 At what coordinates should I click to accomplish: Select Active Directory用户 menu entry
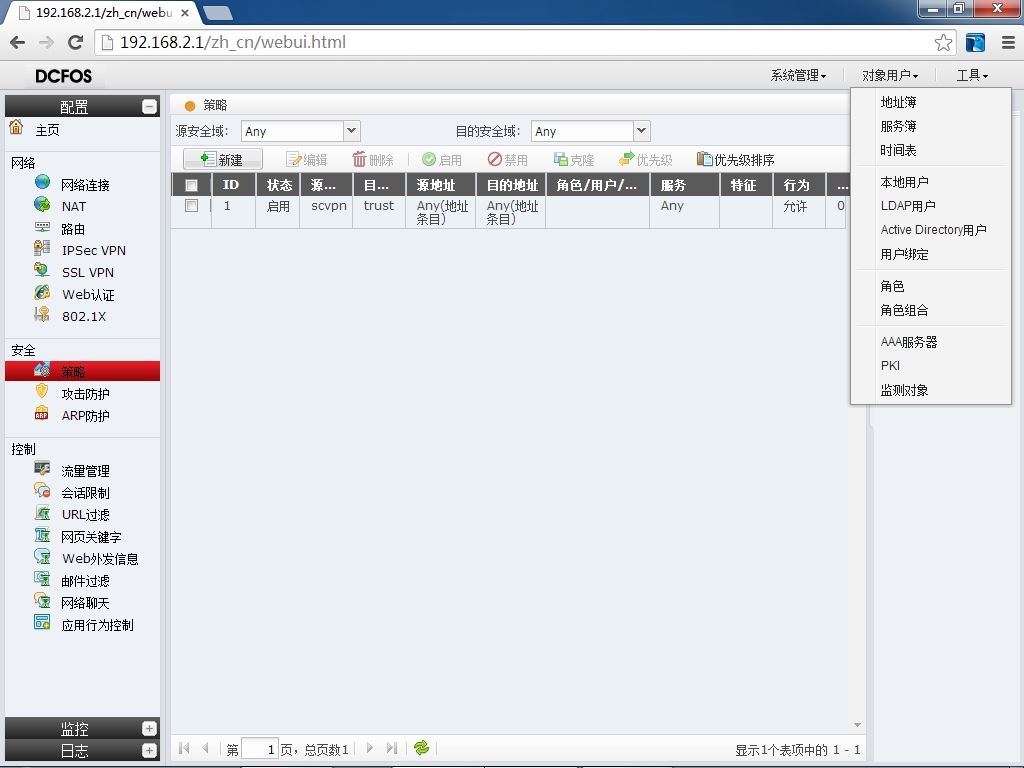(x=933, y=230)
